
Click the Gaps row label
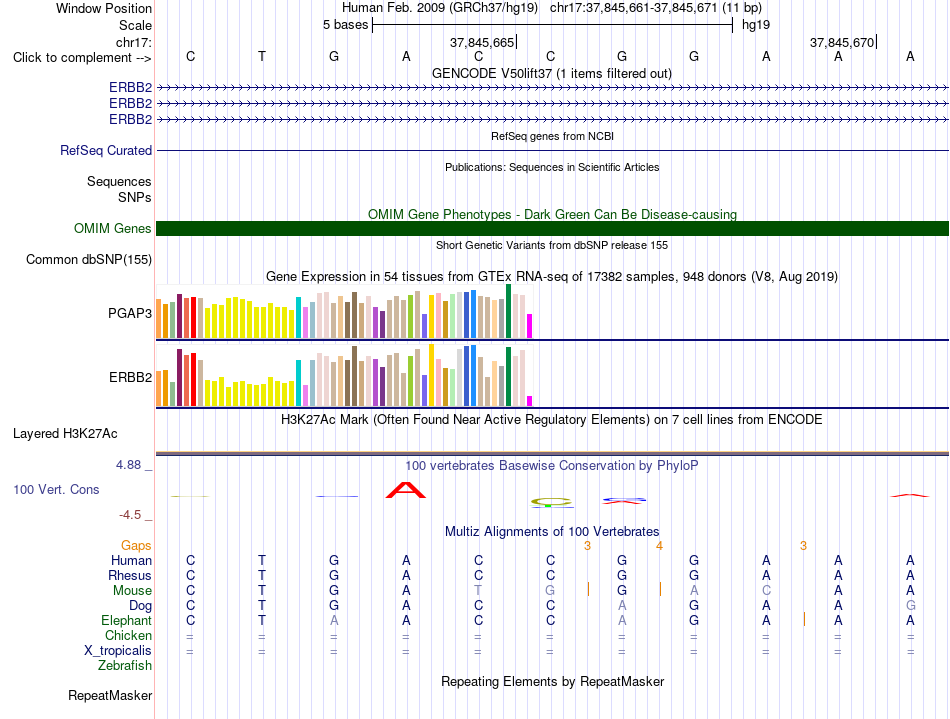[136, 546]
